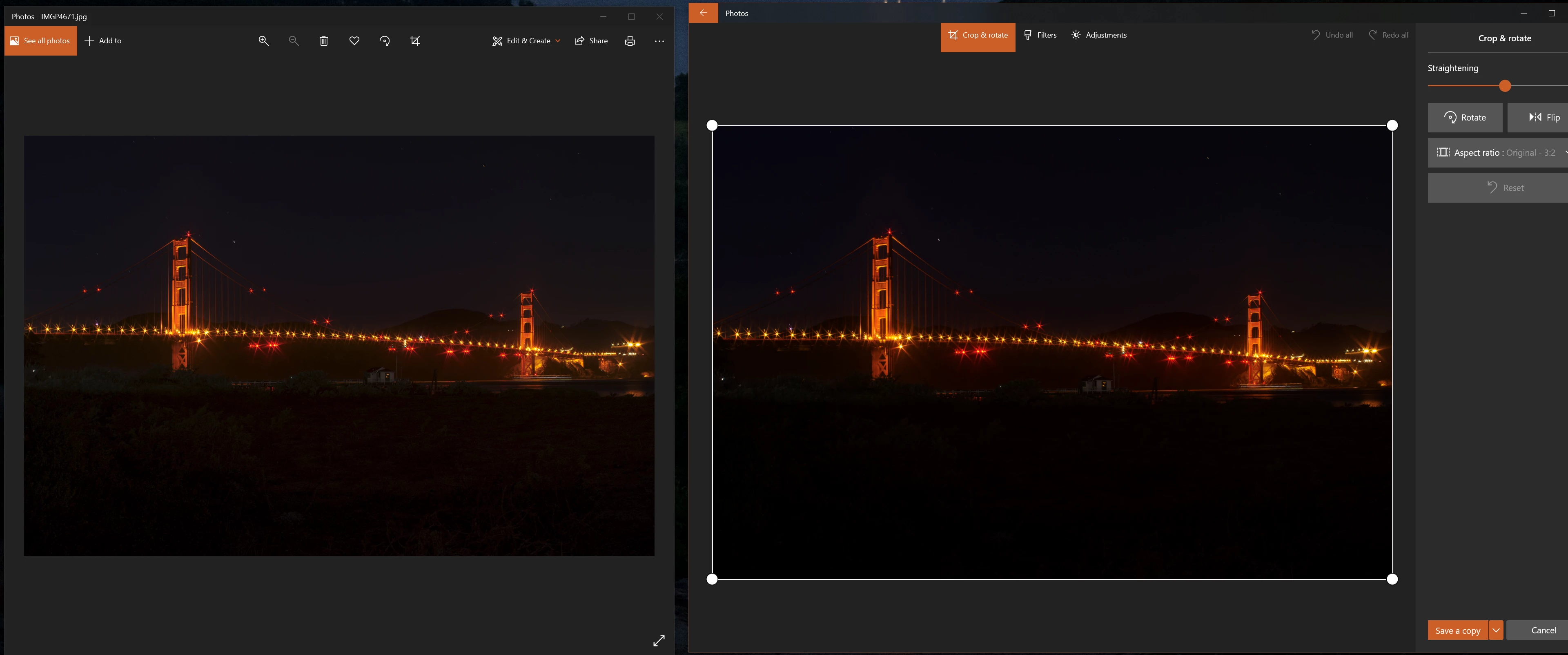Click the zoom in magnifier icon
The image size is (1568, 655).
263,41
